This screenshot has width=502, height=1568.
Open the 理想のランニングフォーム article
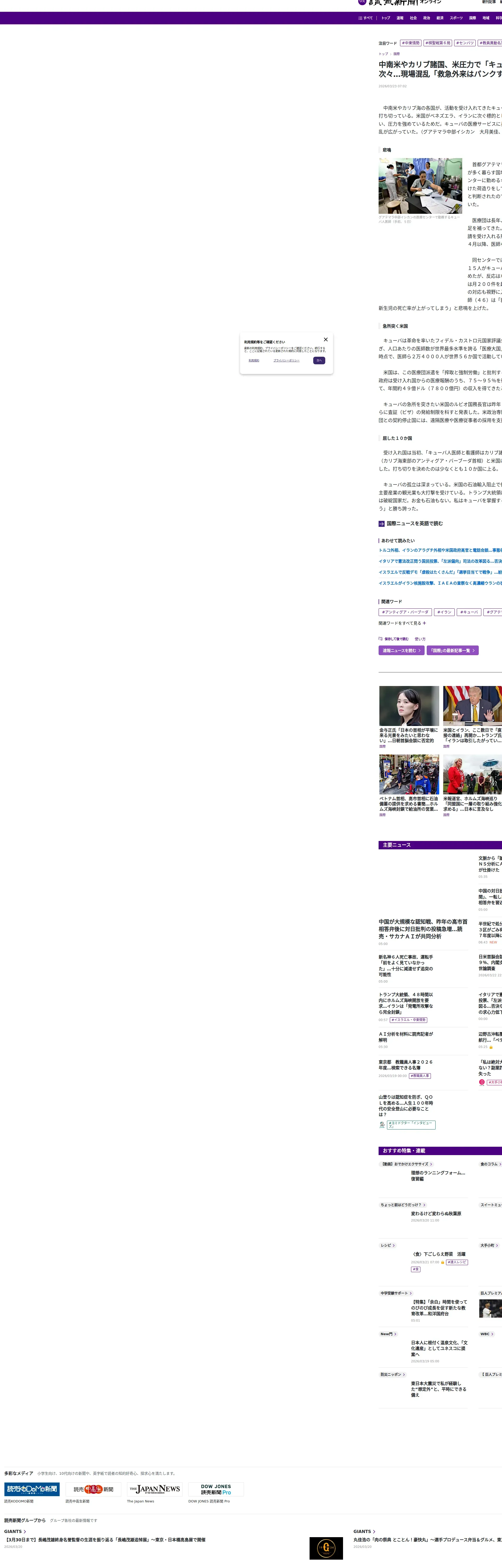coord(438,1176)
